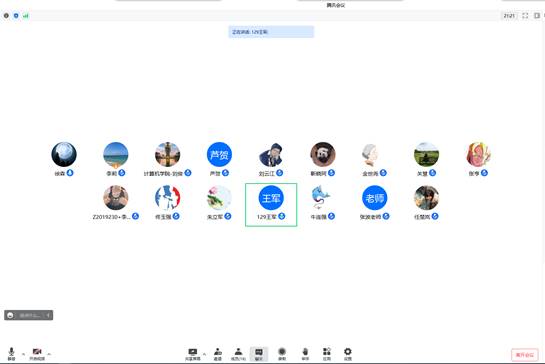Click the red leave meeting button
The image size is (545, 364).
point(525,355)
